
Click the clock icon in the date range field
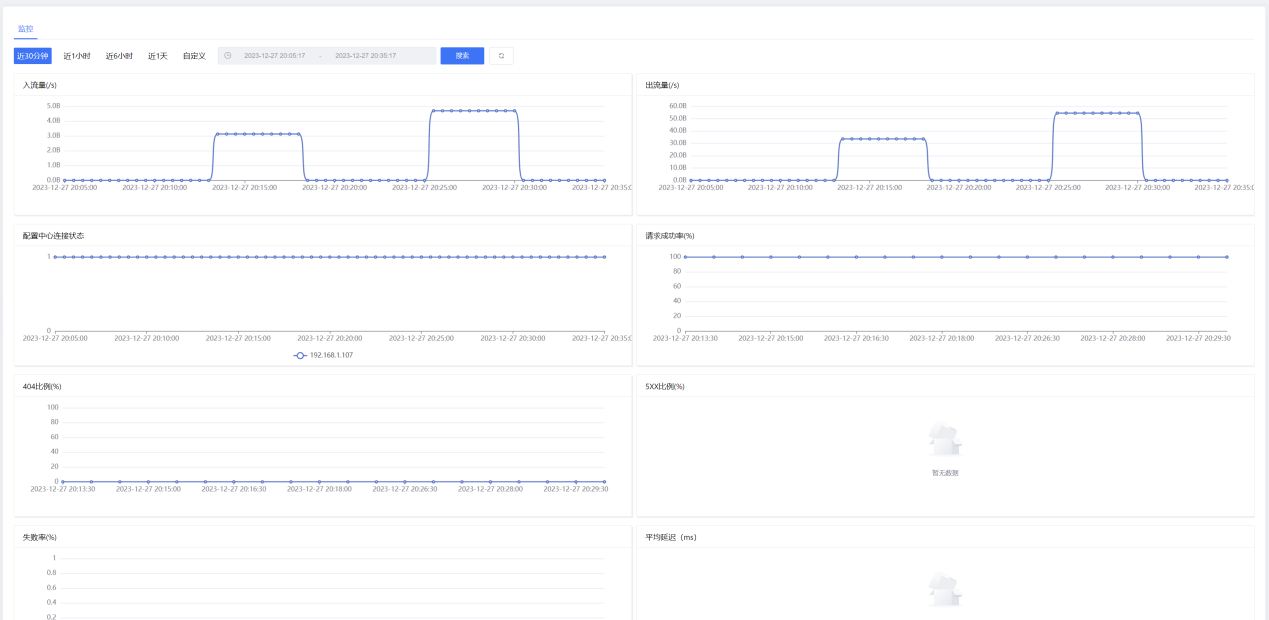click(x=228, y=56)
